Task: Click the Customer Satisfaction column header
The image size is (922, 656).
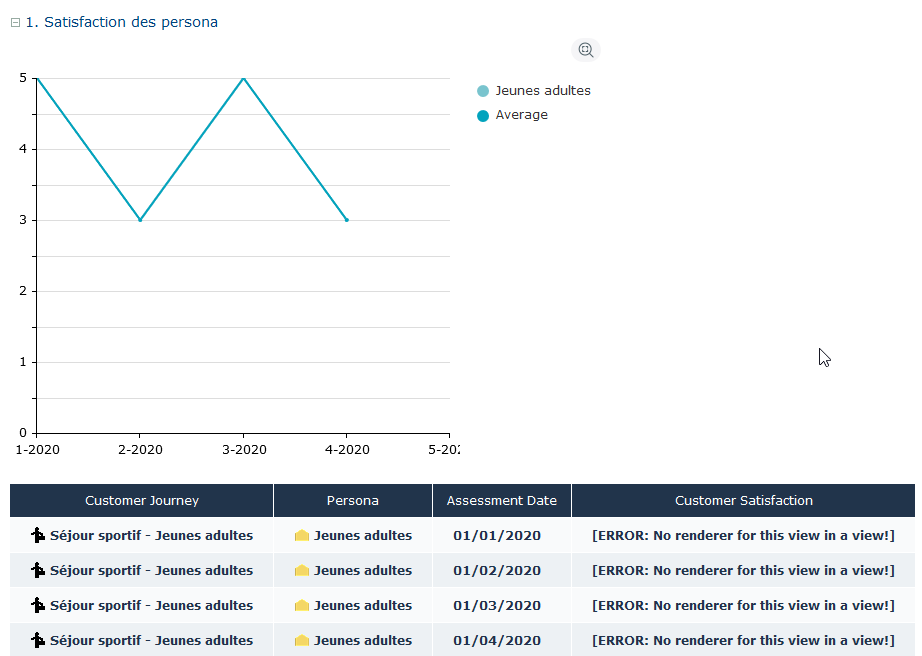Action: pos(743,501)
